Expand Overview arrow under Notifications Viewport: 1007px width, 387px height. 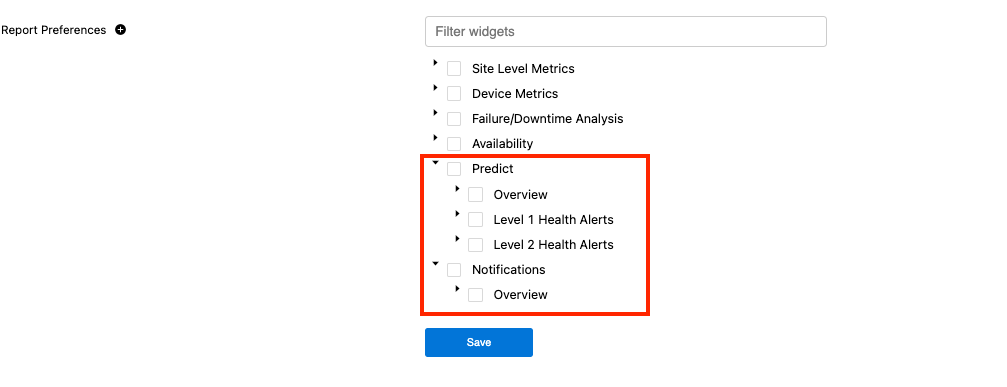tap(457, 288)
